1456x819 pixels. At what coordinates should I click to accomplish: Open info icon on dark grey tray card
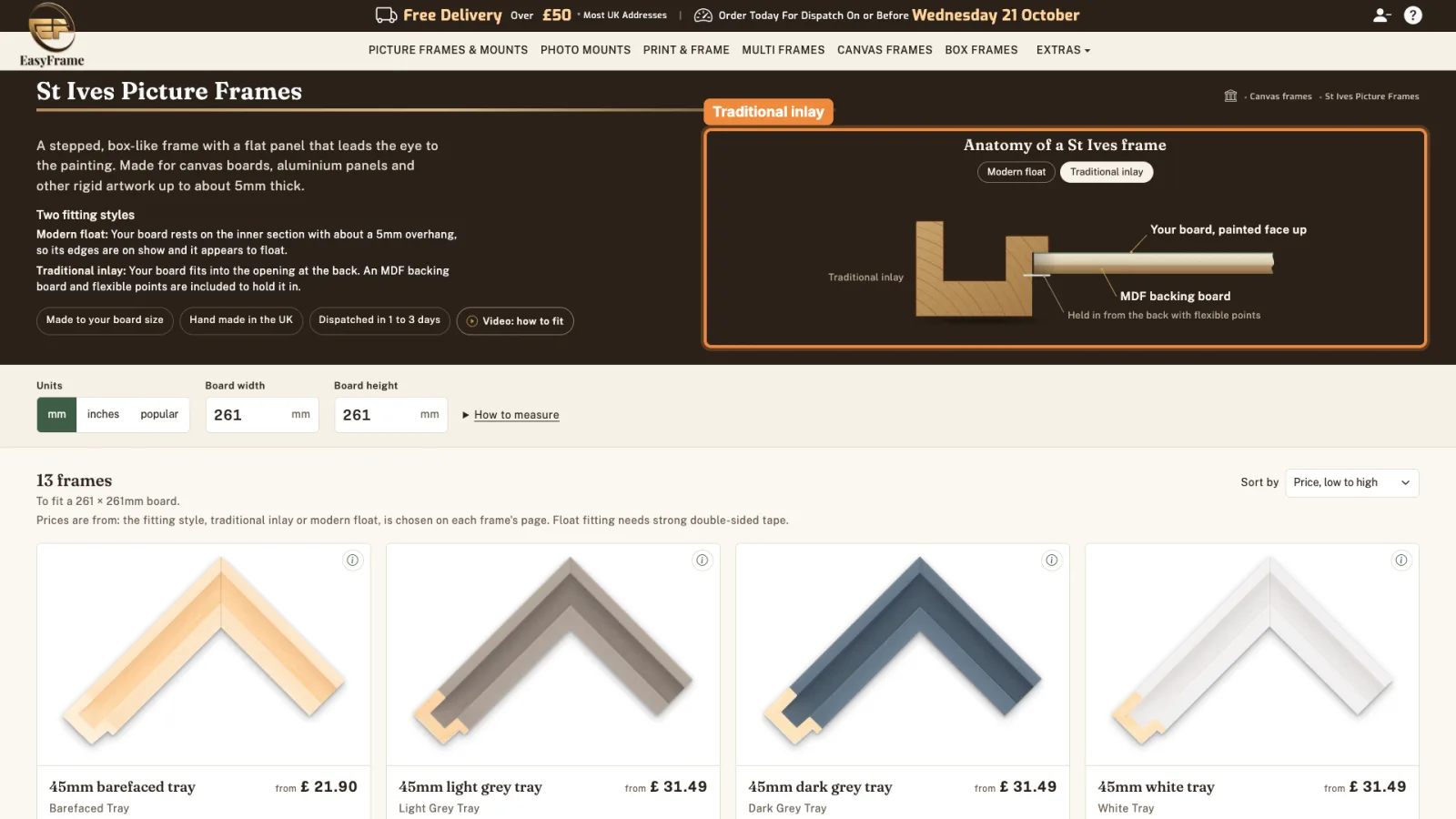pos(1052,561)
